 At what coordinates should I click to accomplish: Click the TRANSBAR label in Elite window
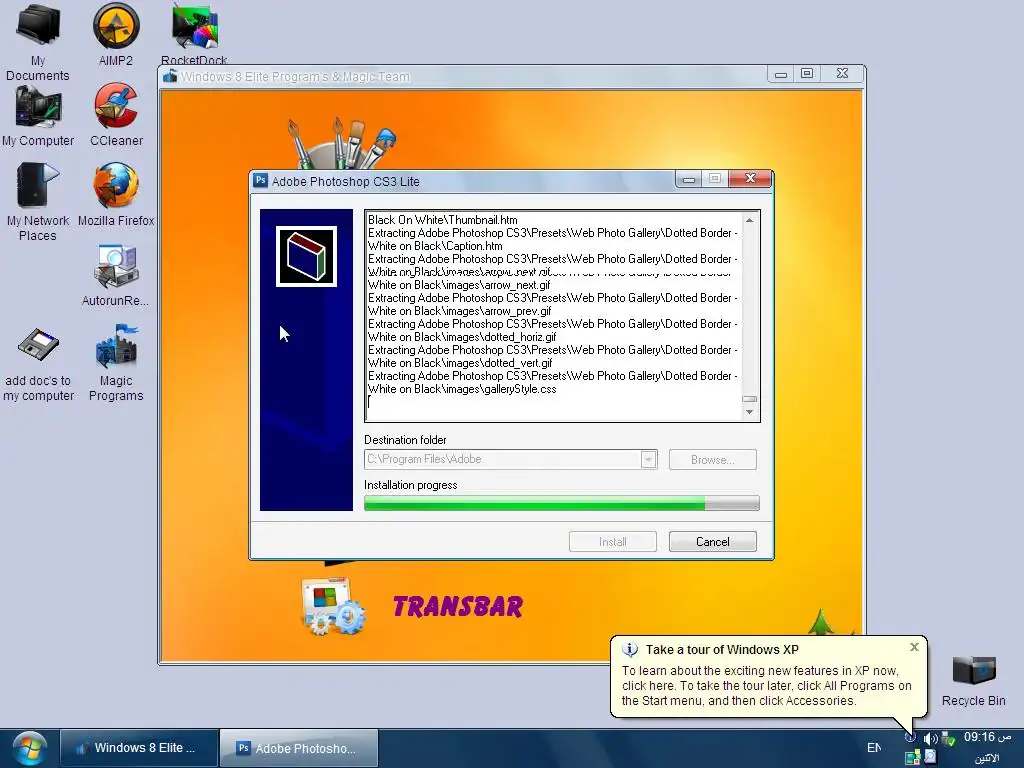pos(458,607)
